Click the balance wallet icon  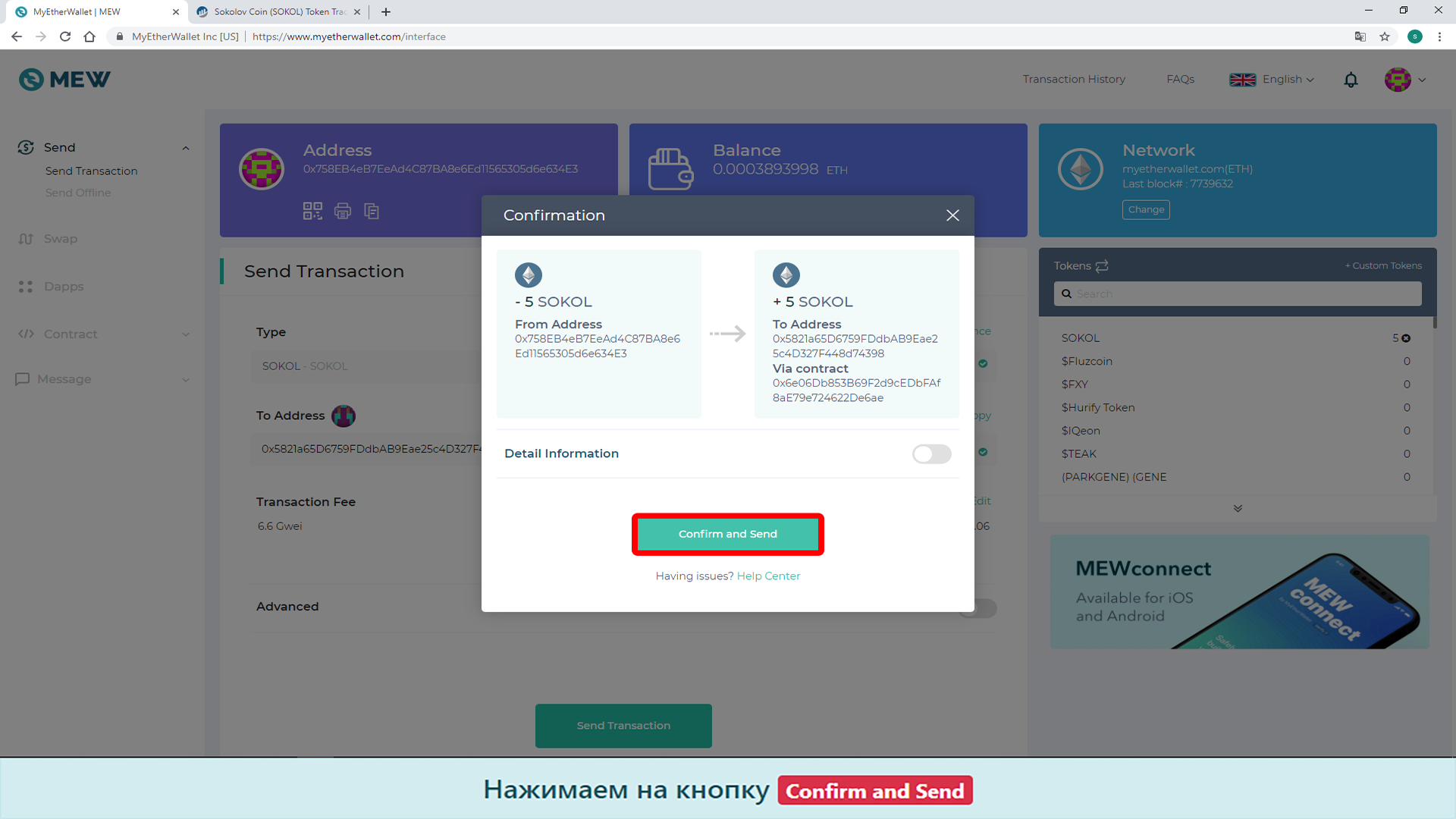pos(670,168)
